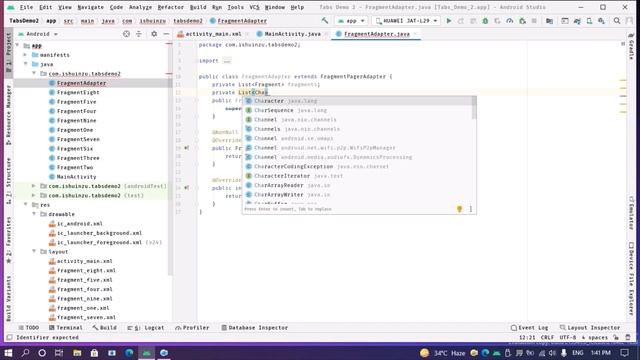Collapse the app module tree node
Image resolution: width=640 pixels, height=360 pixels.
18,45
